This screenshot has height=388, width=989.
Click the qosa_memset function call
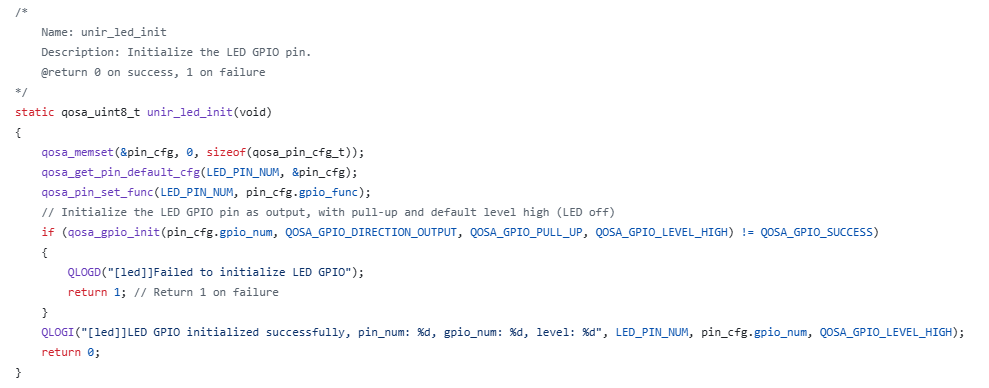[x=78, y=152]
